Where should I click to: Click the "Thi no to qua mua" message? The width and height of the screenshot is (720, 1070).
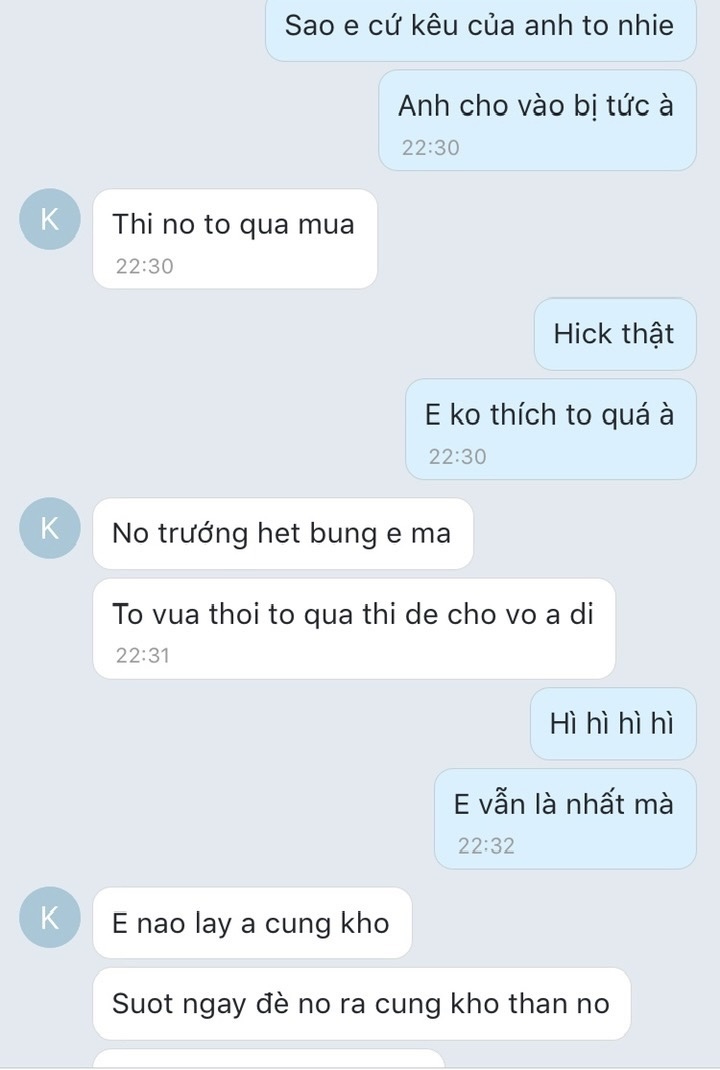[x=234, y=238]
